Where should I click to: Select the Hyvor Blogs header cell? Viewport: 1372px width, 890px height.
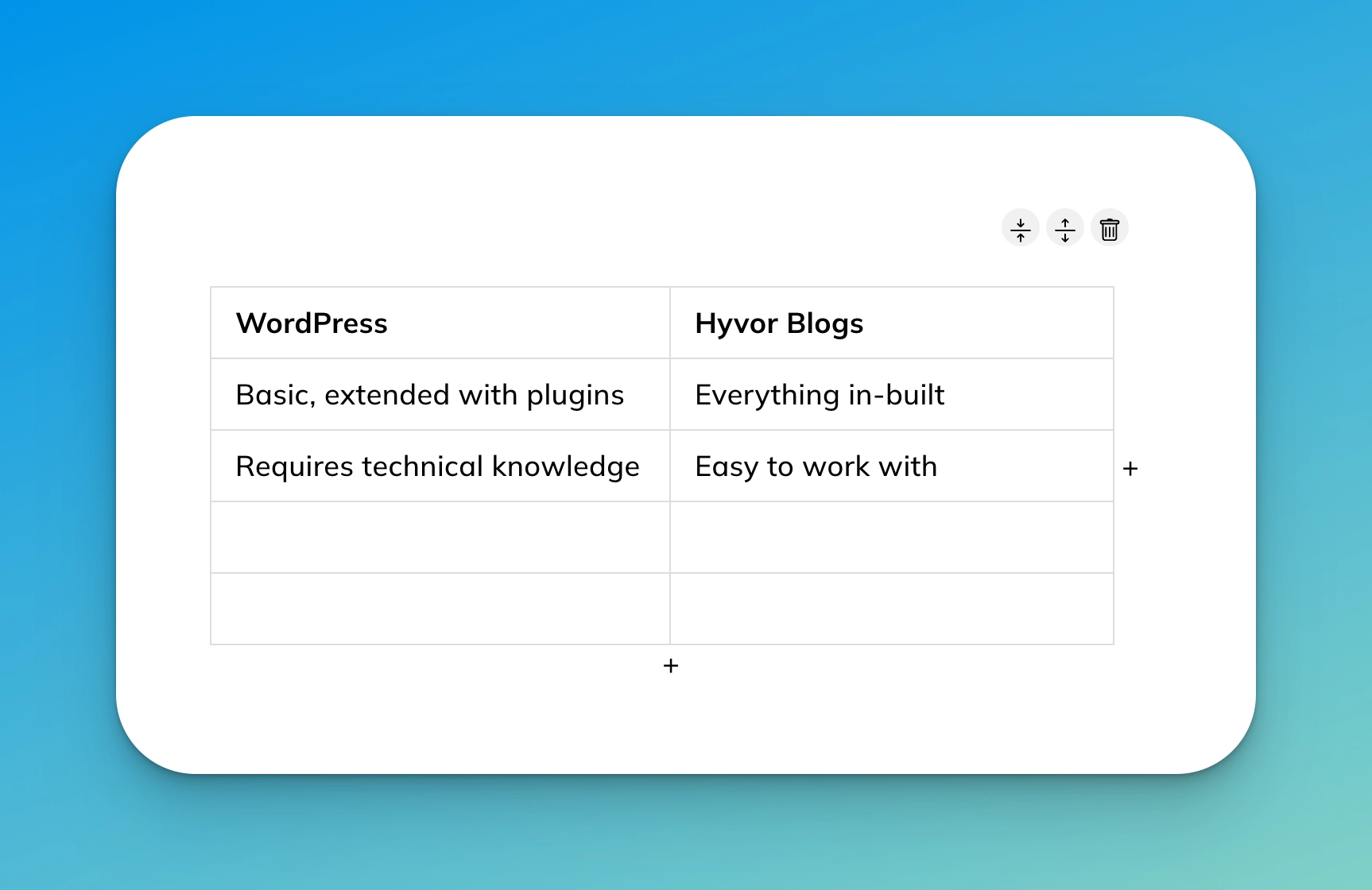click(x=892, y=323)
